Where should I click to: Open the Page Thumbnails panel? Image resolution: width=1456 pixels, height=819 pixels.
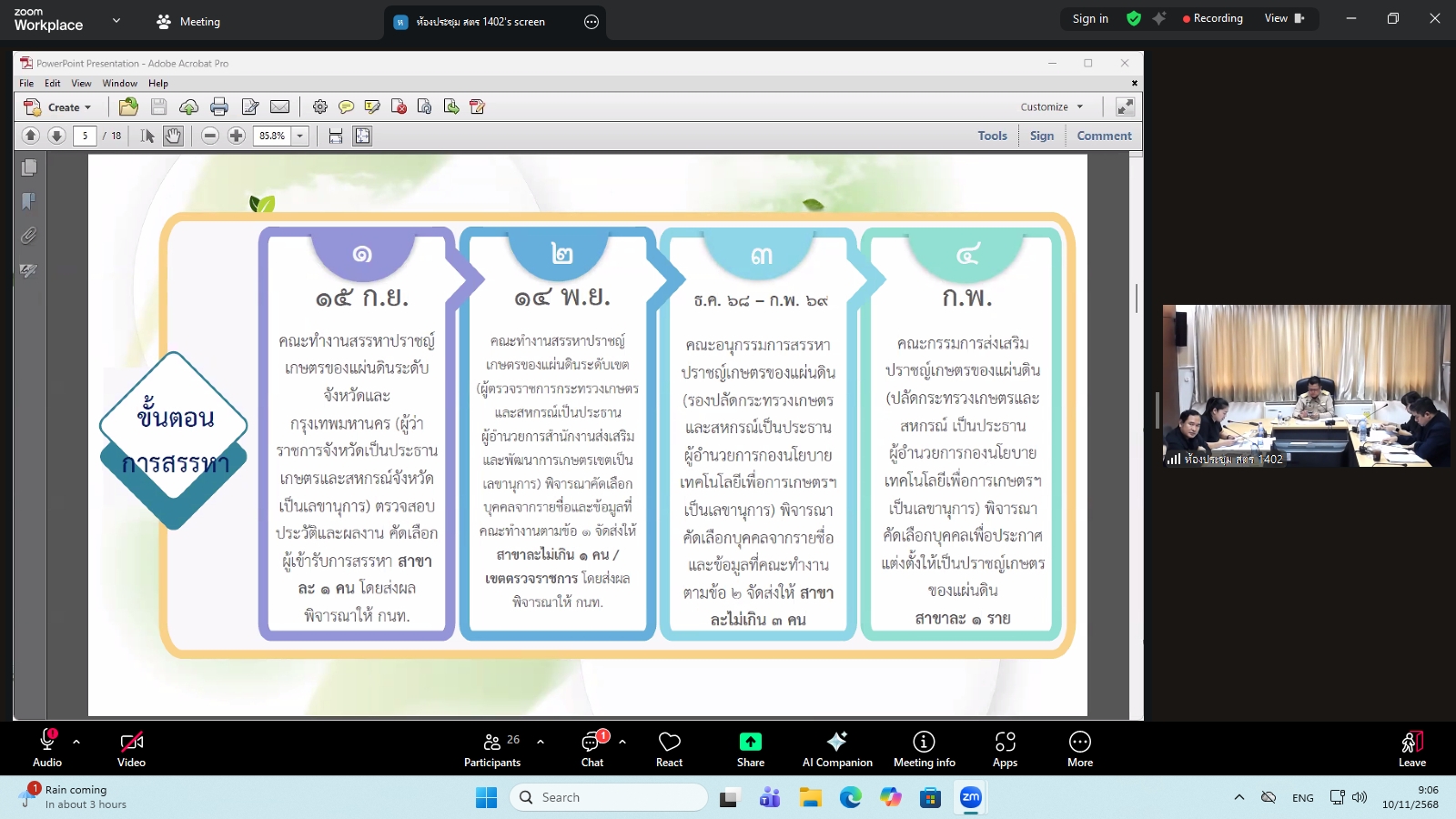click(29, 167)
